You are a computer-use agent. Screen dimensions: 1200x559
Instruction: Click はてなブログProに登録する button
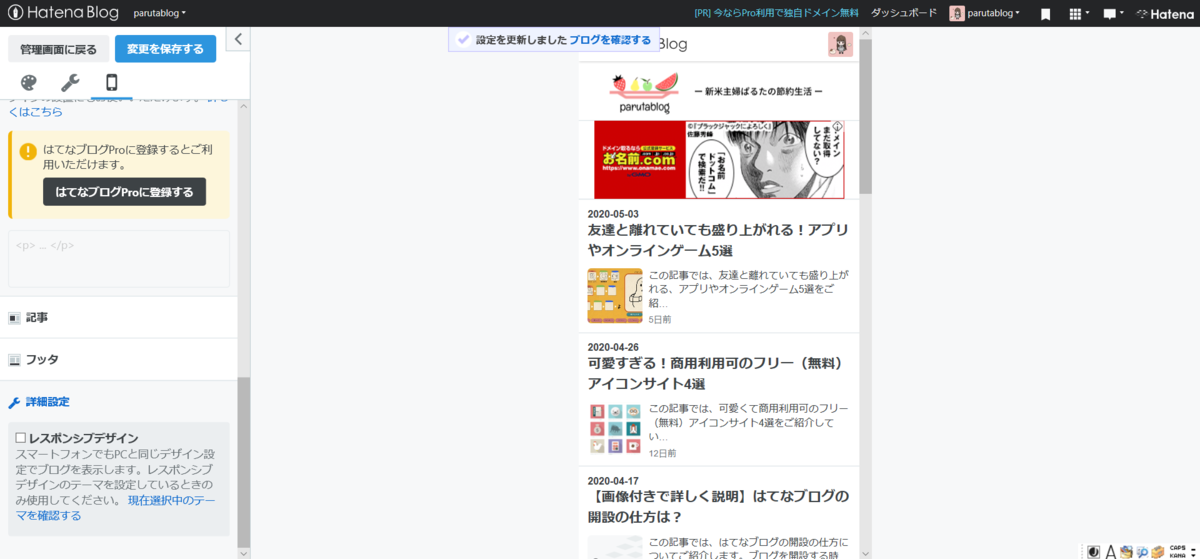[x=124, y=192]
